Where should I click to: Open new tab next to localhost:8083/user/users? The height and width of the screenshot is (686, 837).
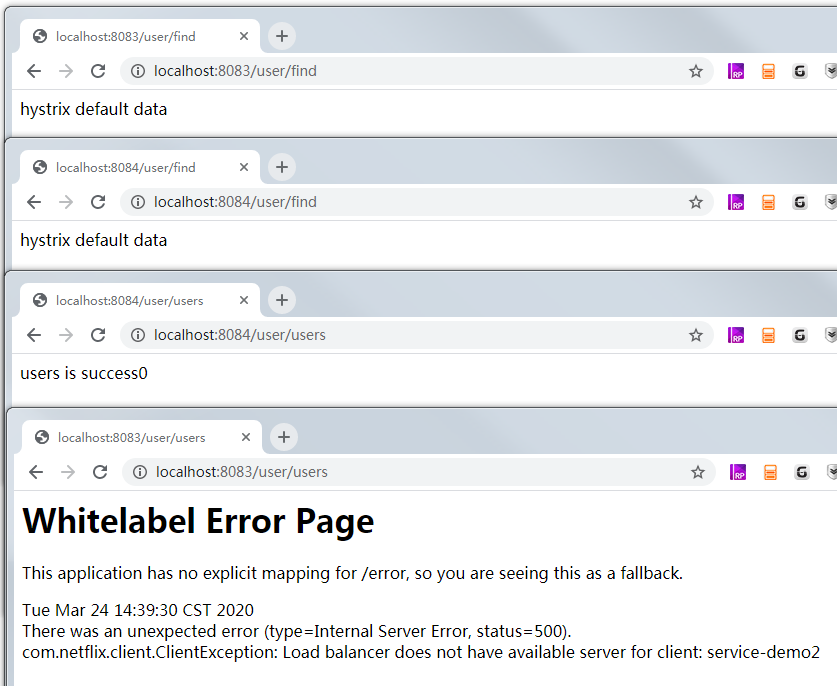(x=284, y=437)
